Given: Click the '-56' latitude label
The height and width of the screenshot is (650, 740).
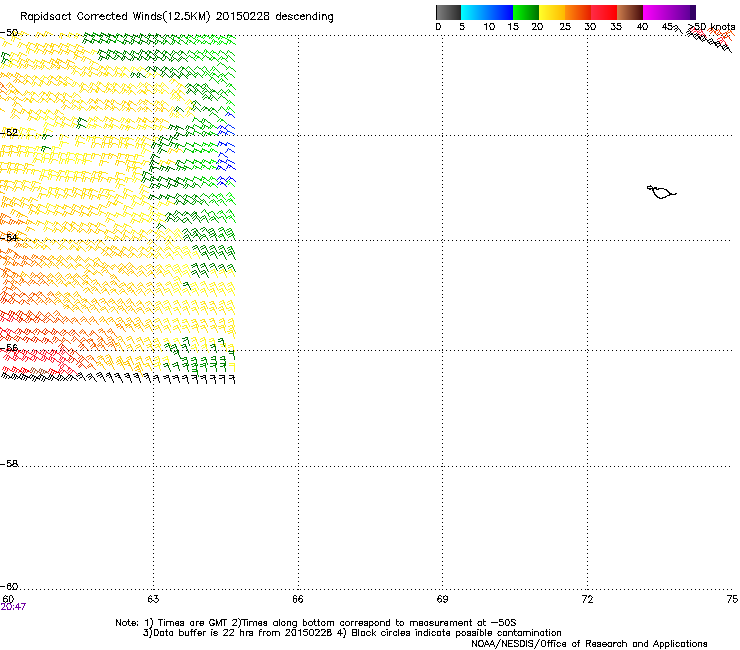Looking at the screenshot, I should point(9,347).
